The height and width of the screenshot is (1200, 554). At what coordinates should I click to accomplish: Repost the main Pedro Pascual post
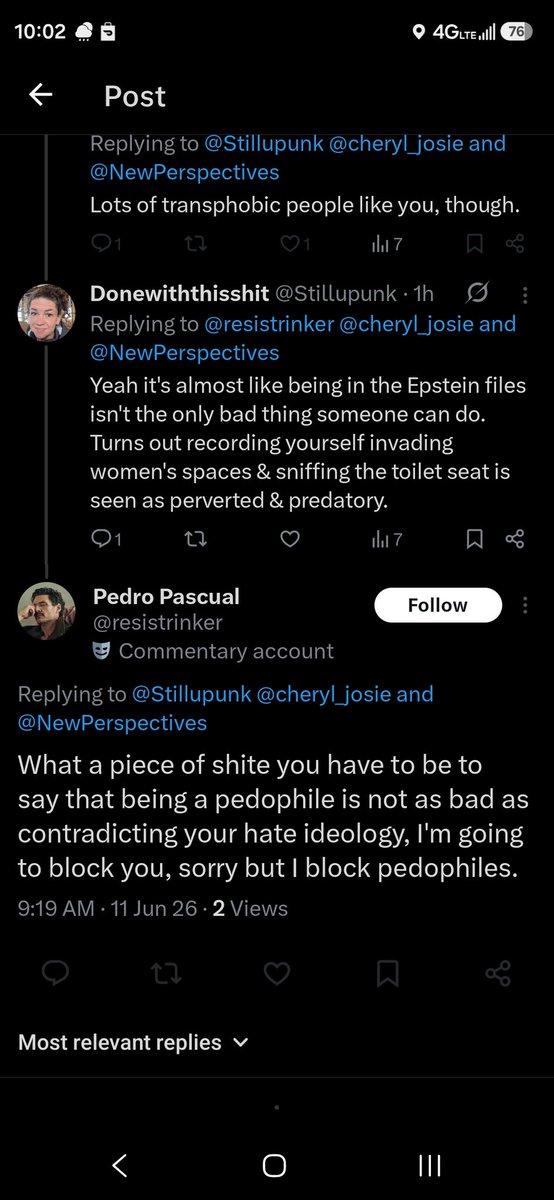(x=166, y=972)
